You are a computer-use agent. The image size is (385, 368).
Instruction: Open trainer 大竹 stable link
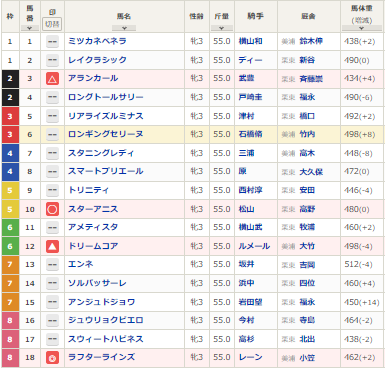click(307, 246)
